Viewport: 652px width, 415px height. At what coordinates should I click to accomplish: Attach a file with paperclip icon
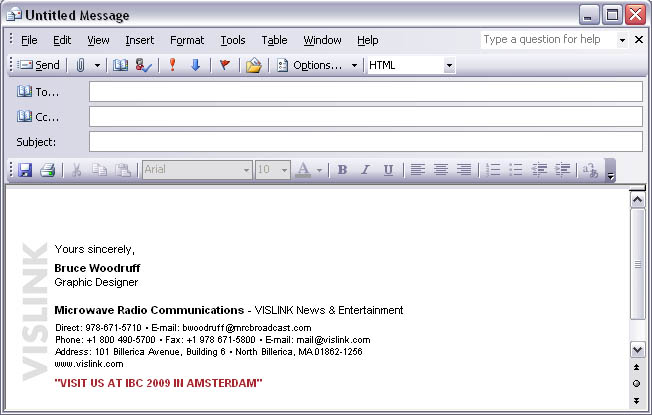[80, 65]
